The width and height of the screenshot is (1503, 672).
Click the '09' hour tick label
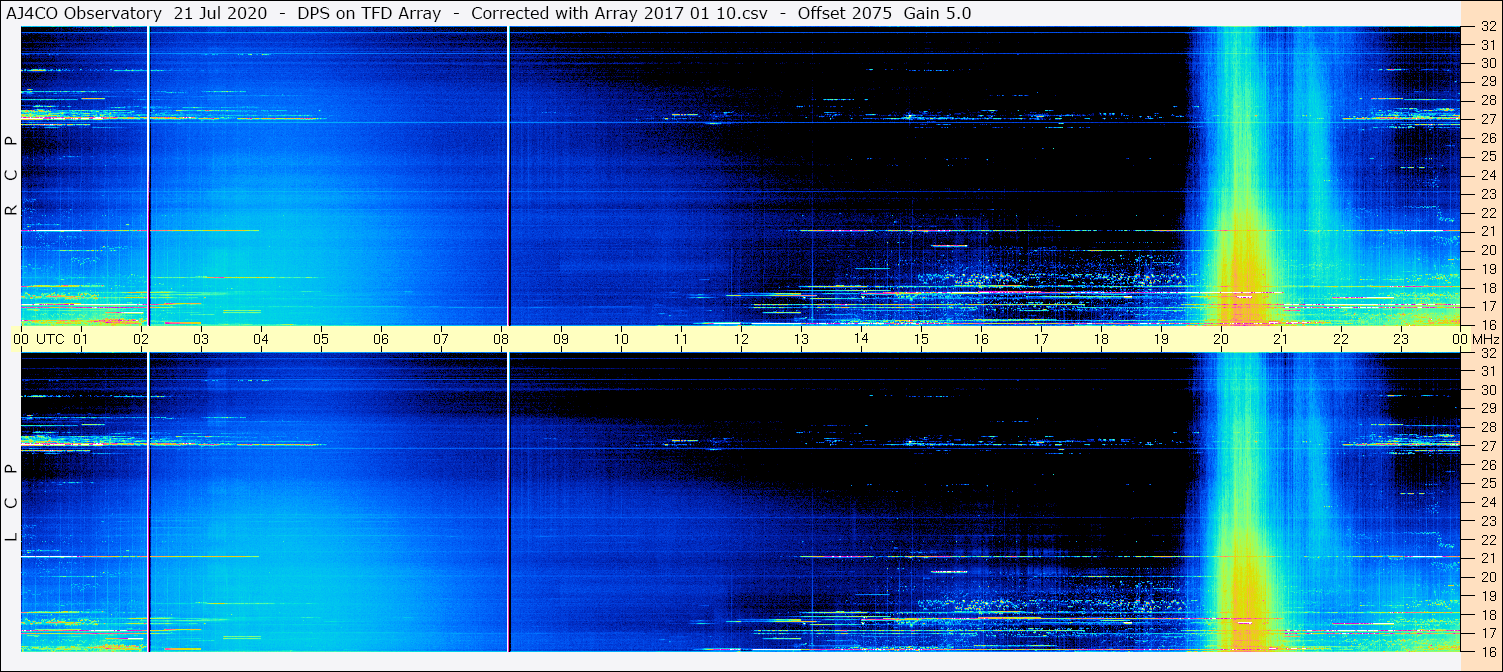coord(561,339)
